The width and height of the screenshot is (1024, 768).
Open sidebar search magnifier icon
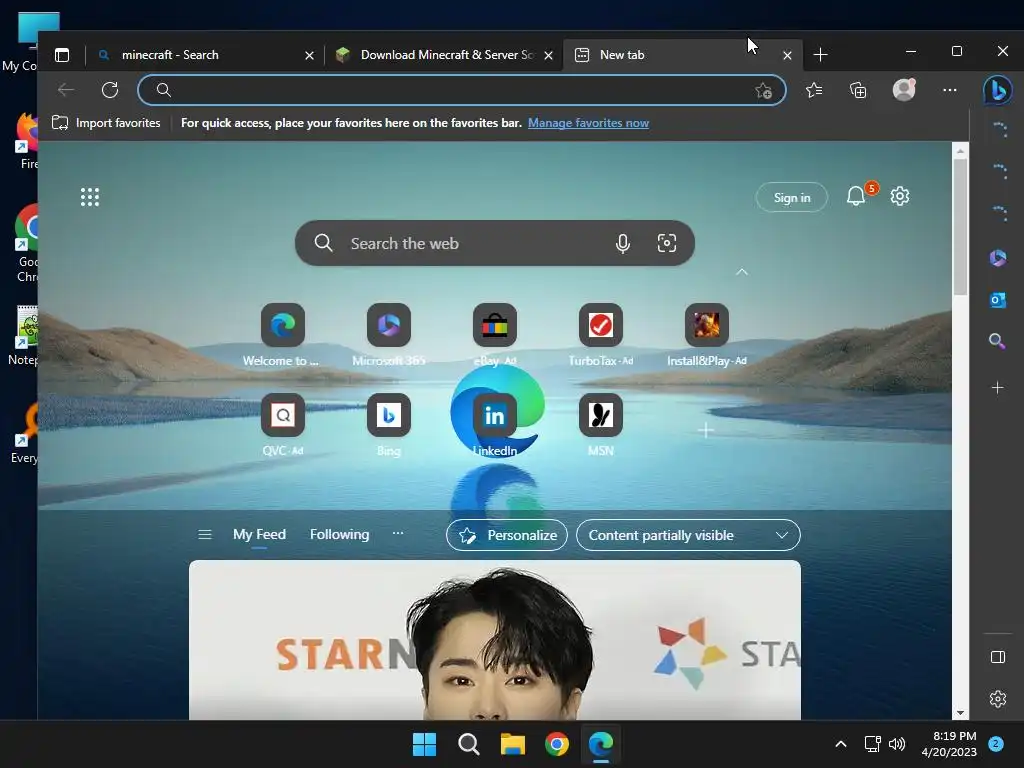pyautogui.click(x=997, y=341)
